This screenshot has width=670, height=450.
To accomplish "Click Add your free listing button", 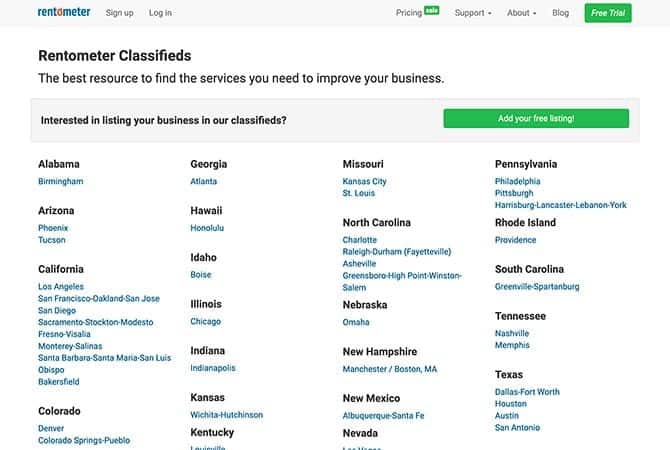I will [536, 119].
